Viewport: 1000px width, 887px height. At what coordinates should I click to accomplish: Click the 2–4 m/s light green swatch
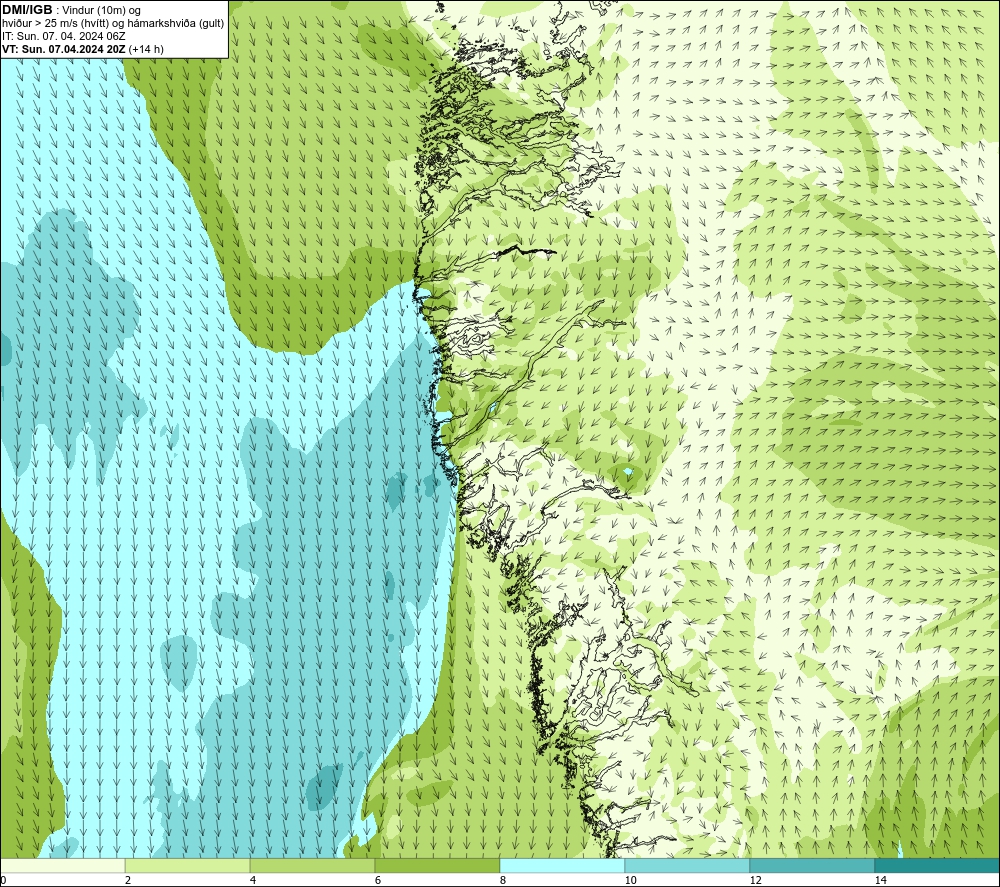click(188, 866)
